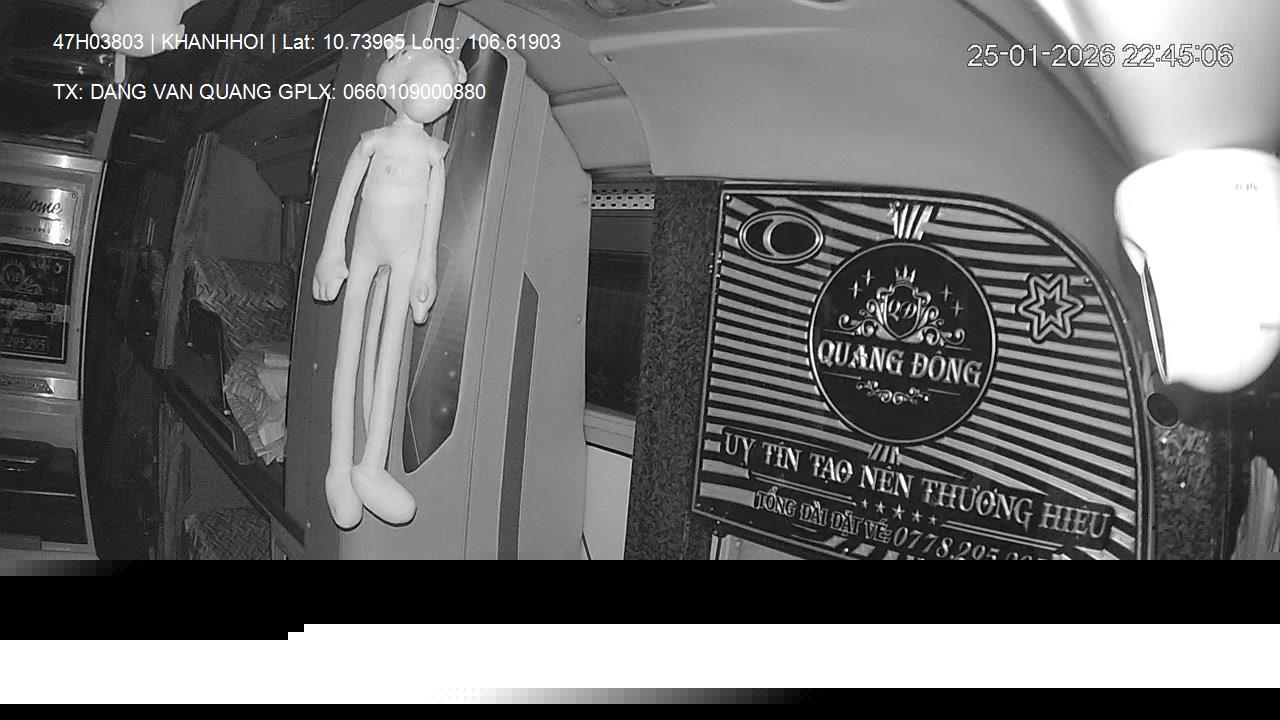Click the longitude value 106.61903
Viewport: 1280px width, 720px height.
tap(514, 42)
